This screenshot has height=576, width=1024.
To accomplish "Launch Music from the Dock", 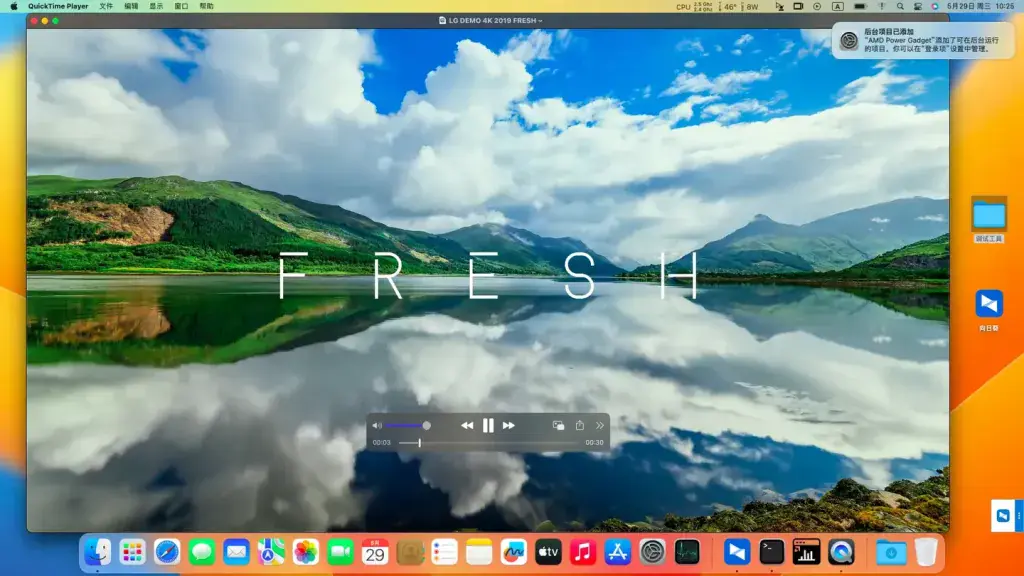I will pyautogui.click(x=583, y=552).
